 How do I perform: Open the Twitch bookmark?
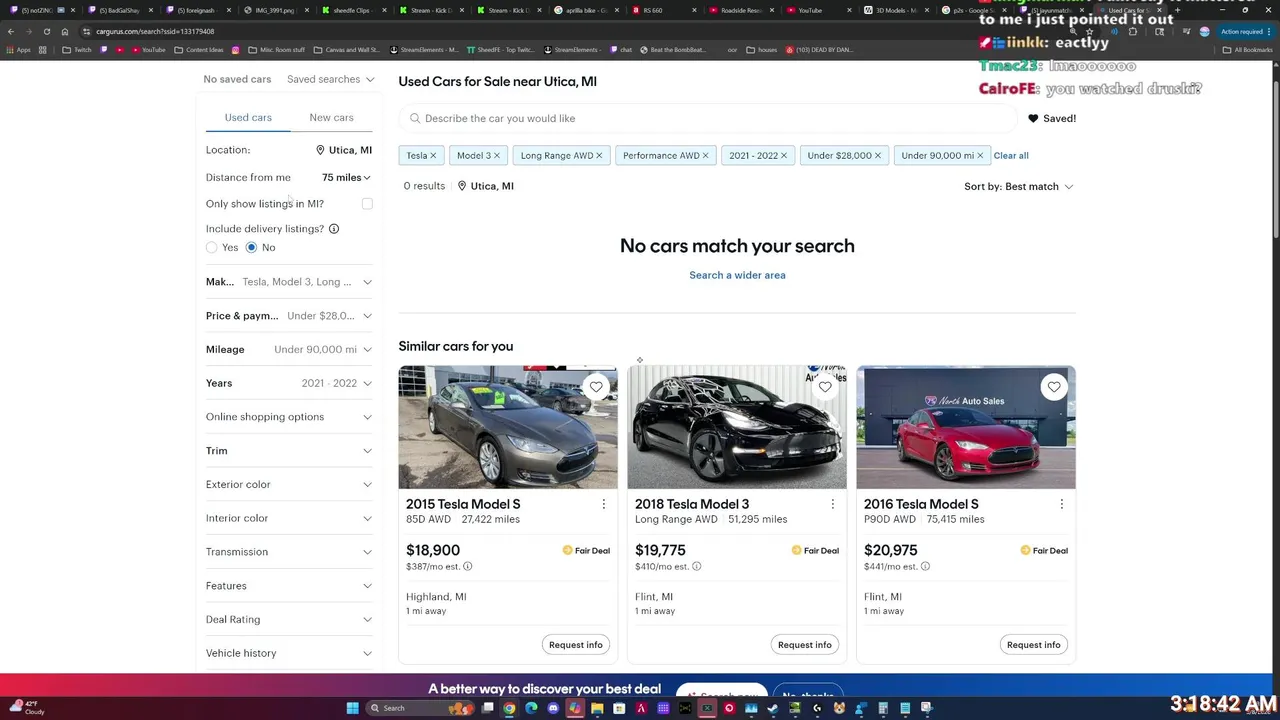[x=76, y=49]
